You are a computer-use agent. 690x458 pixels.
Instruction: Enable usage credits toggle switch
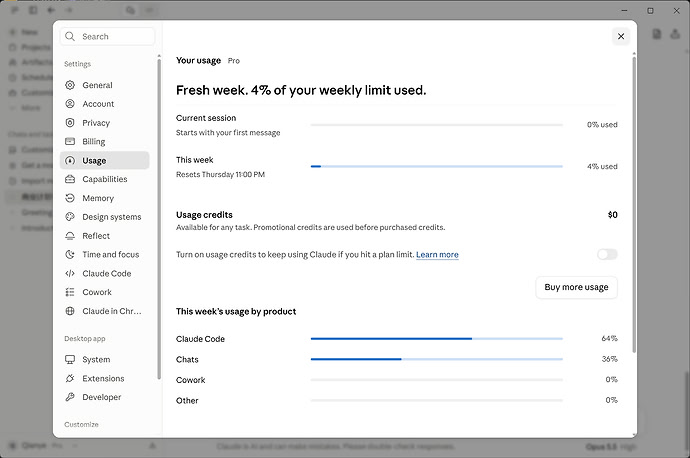(x=607, y=254)
